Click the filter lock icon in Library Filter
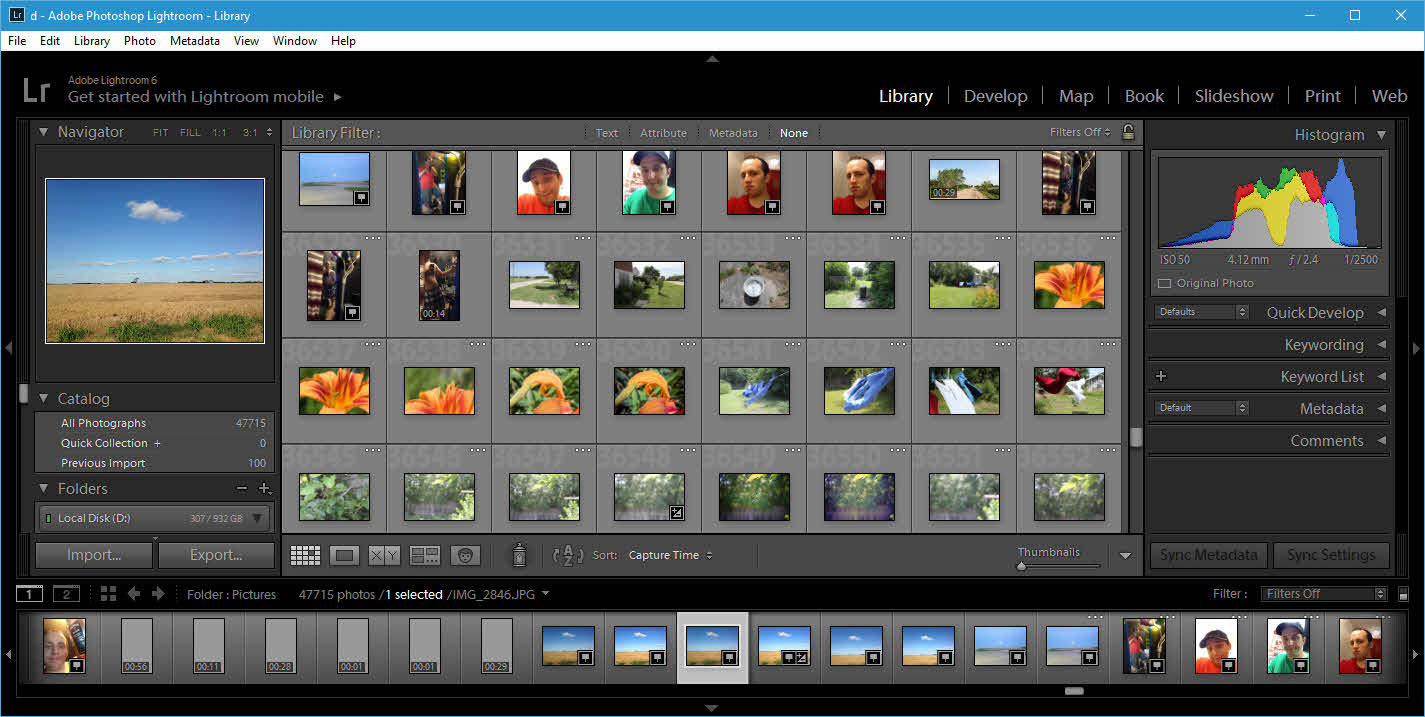This screenshot has height=717, width=1425. (1128, 132)
